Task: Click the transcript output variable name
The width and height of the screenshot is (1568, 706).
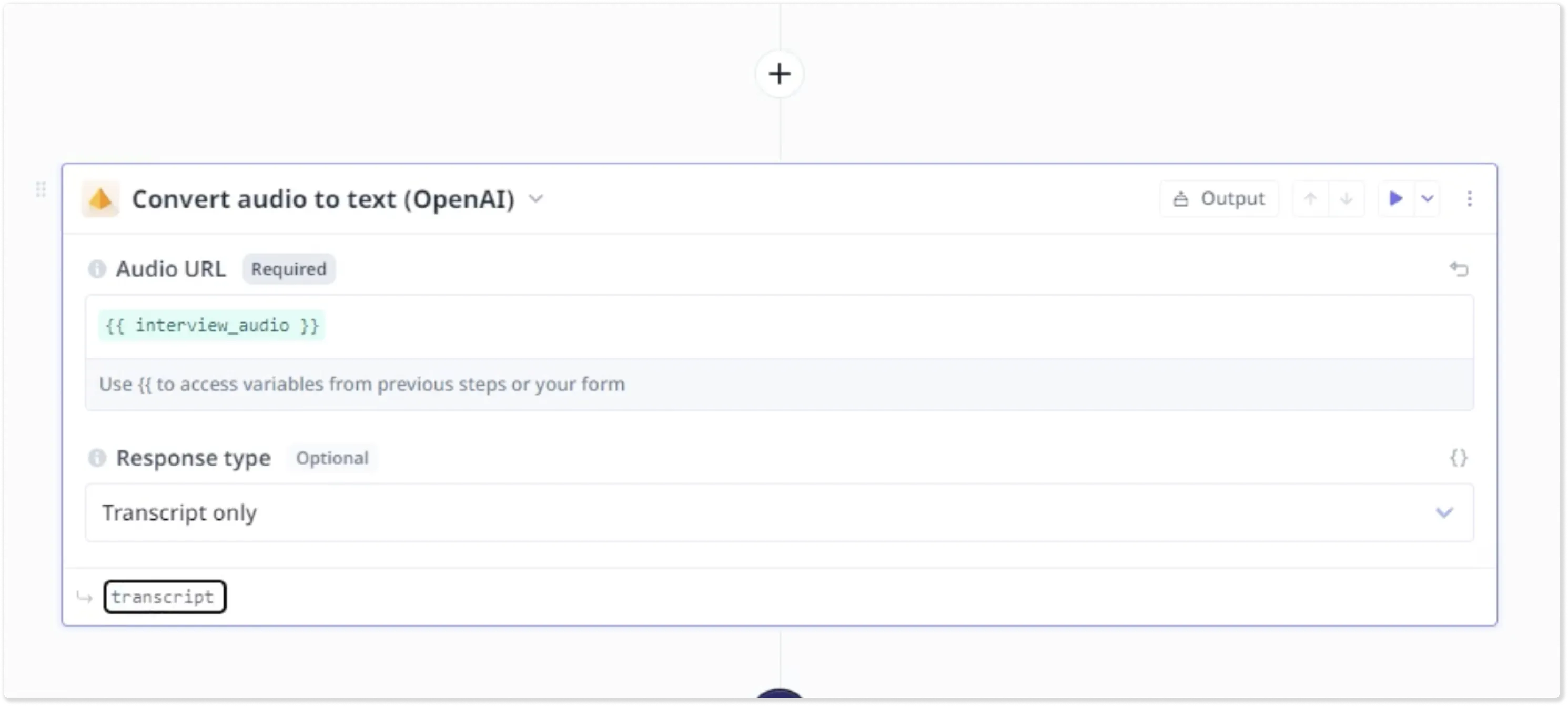Action: tap(164, 597)
